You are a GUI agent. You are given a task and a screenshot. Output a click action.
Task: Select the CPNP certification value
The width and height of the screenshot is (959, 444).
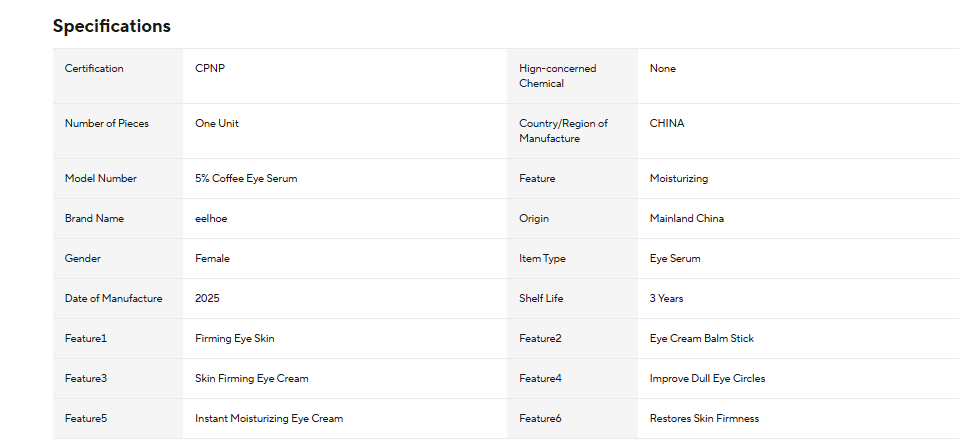click(x=210, y=68)
